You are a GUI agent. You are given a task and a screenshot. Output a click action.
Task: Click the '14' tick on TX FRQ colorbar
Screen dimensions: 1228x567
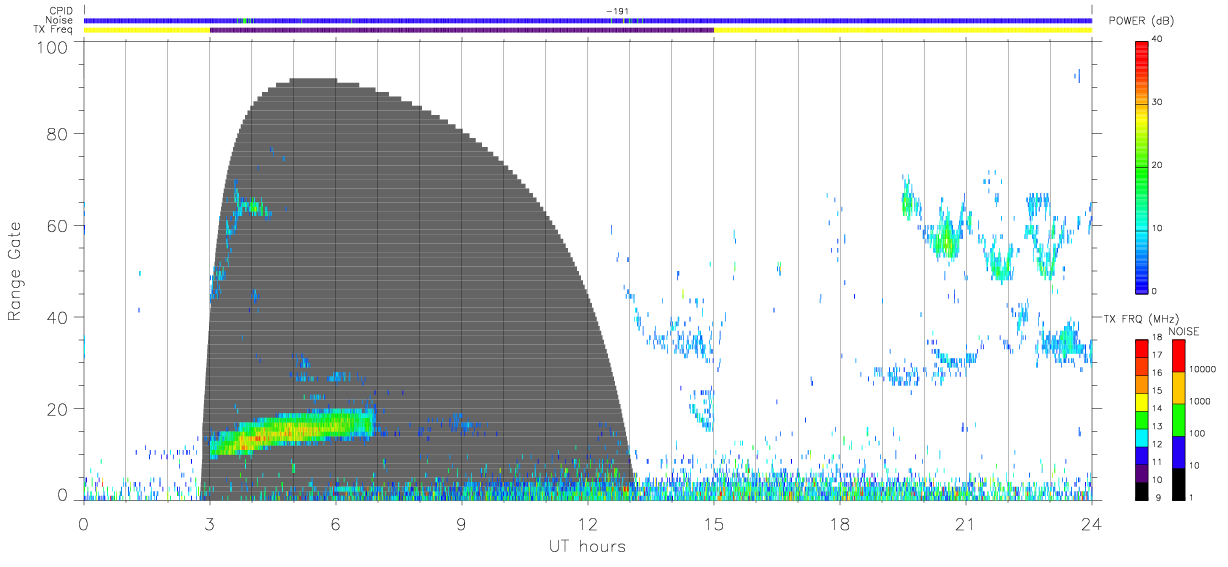tap(1158, 408)
